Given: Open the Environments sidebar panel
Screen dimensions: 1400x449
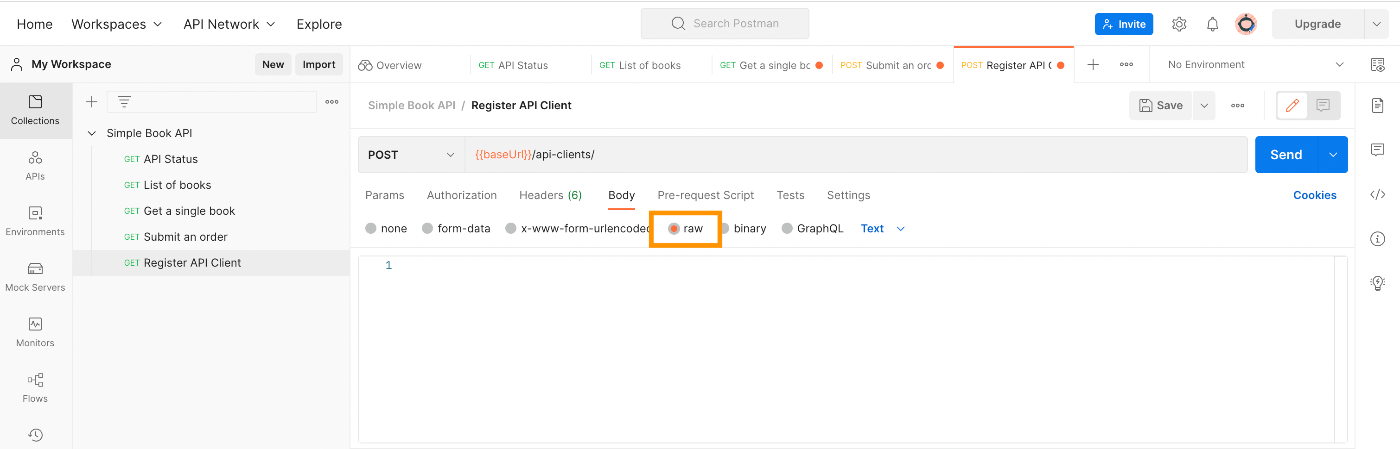Looking at the screenshot, I should coord(35,221).
